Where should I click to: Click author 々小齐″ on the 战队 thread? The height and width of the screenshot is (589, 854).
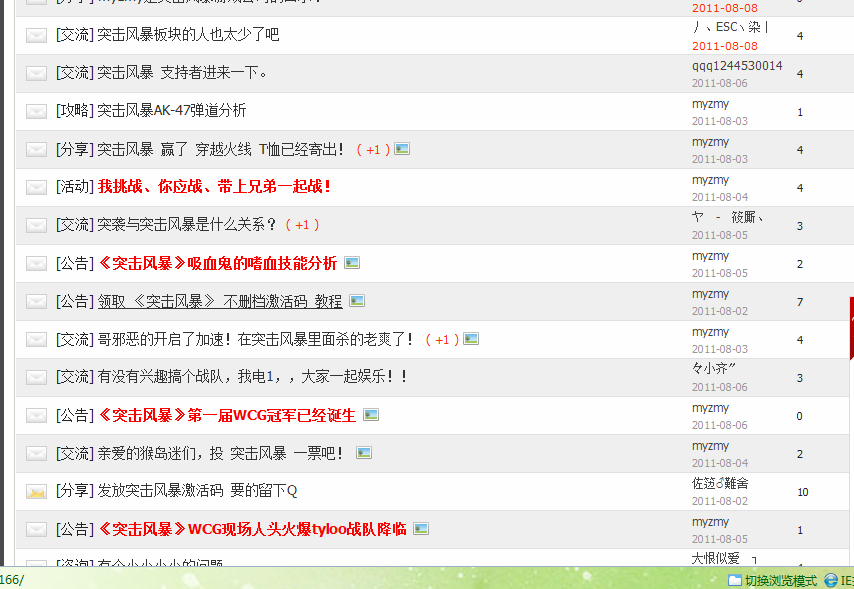click(x=713, y=369)
